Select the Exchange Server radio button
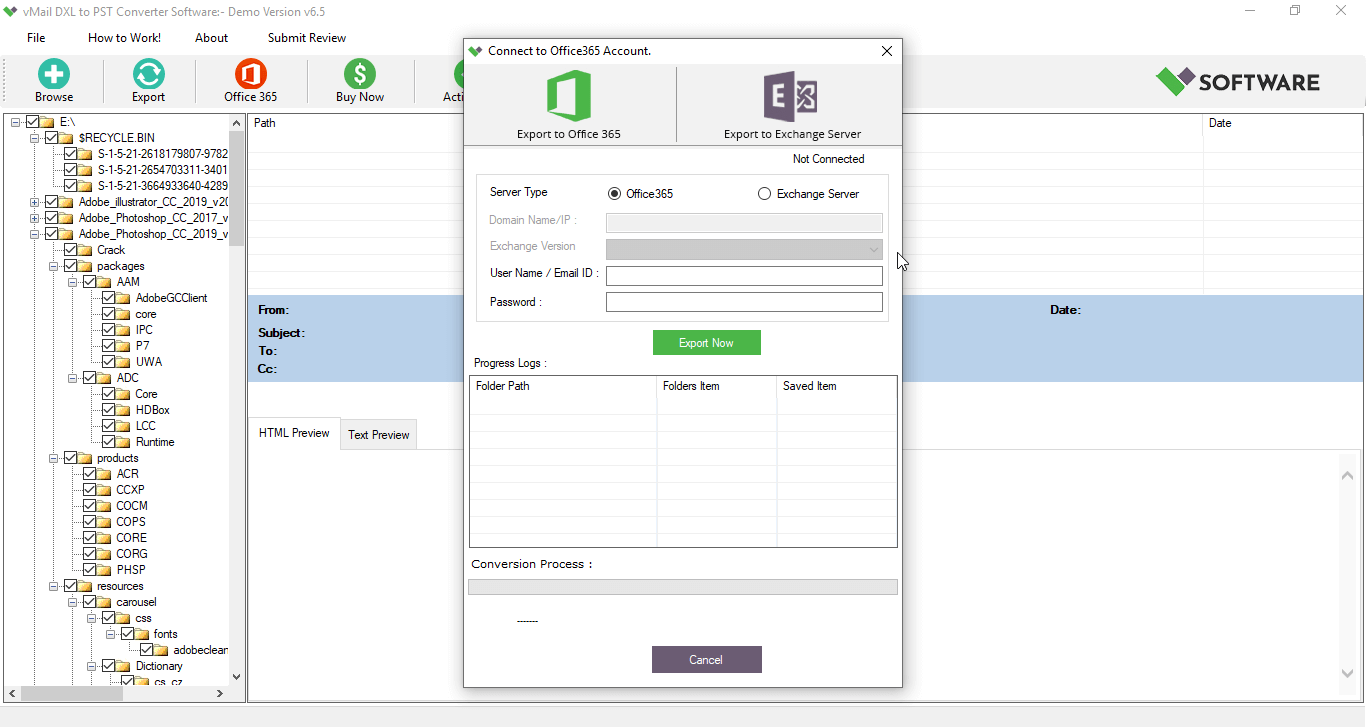 765,194
